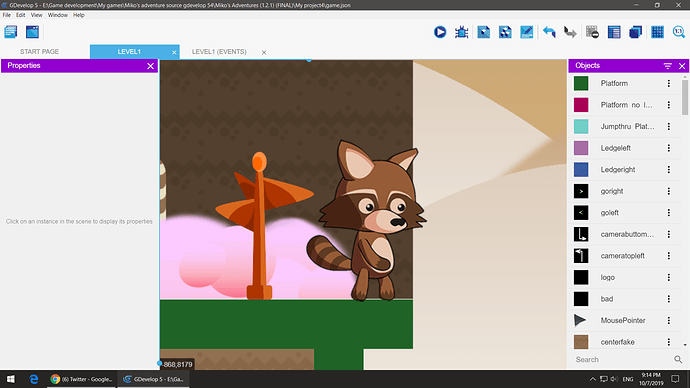Open the Help menu

point(79,15)
